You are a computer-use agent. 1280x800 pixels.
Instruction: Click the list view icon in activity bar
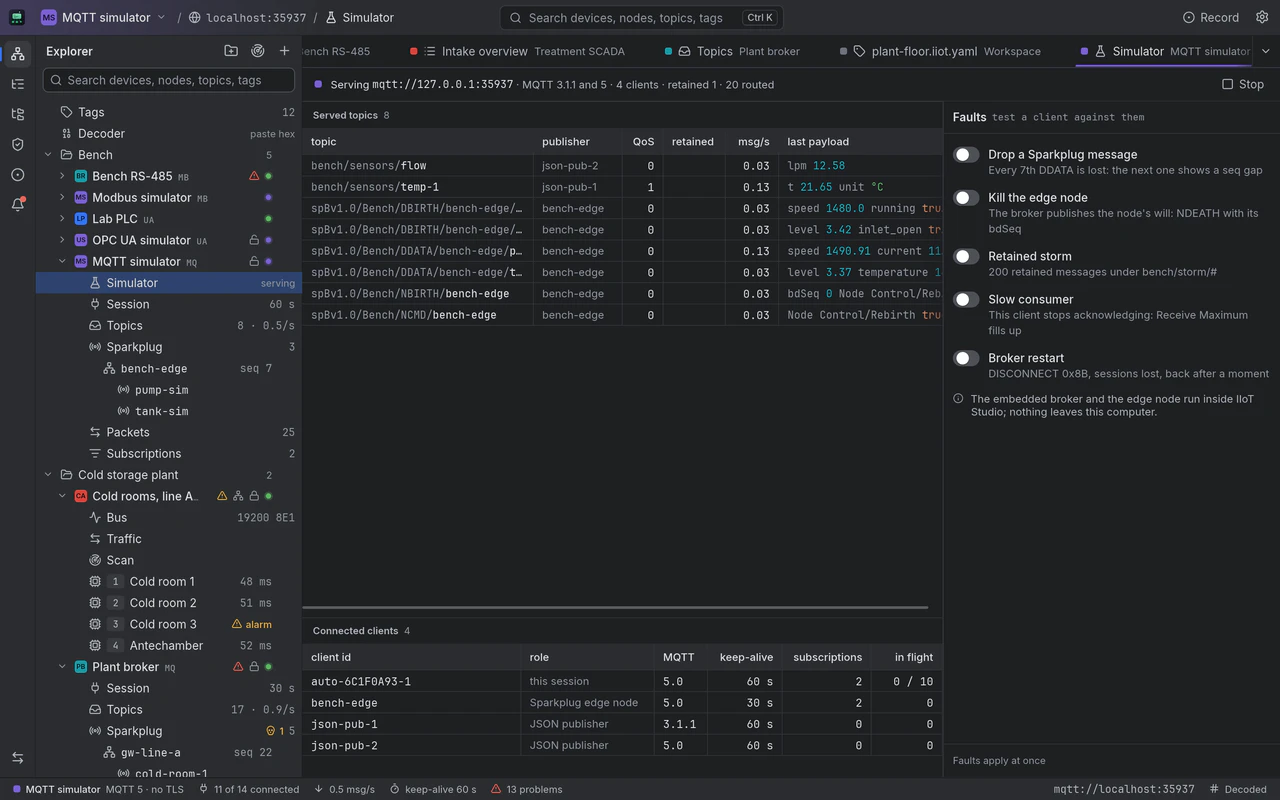(x=17, y=84)
